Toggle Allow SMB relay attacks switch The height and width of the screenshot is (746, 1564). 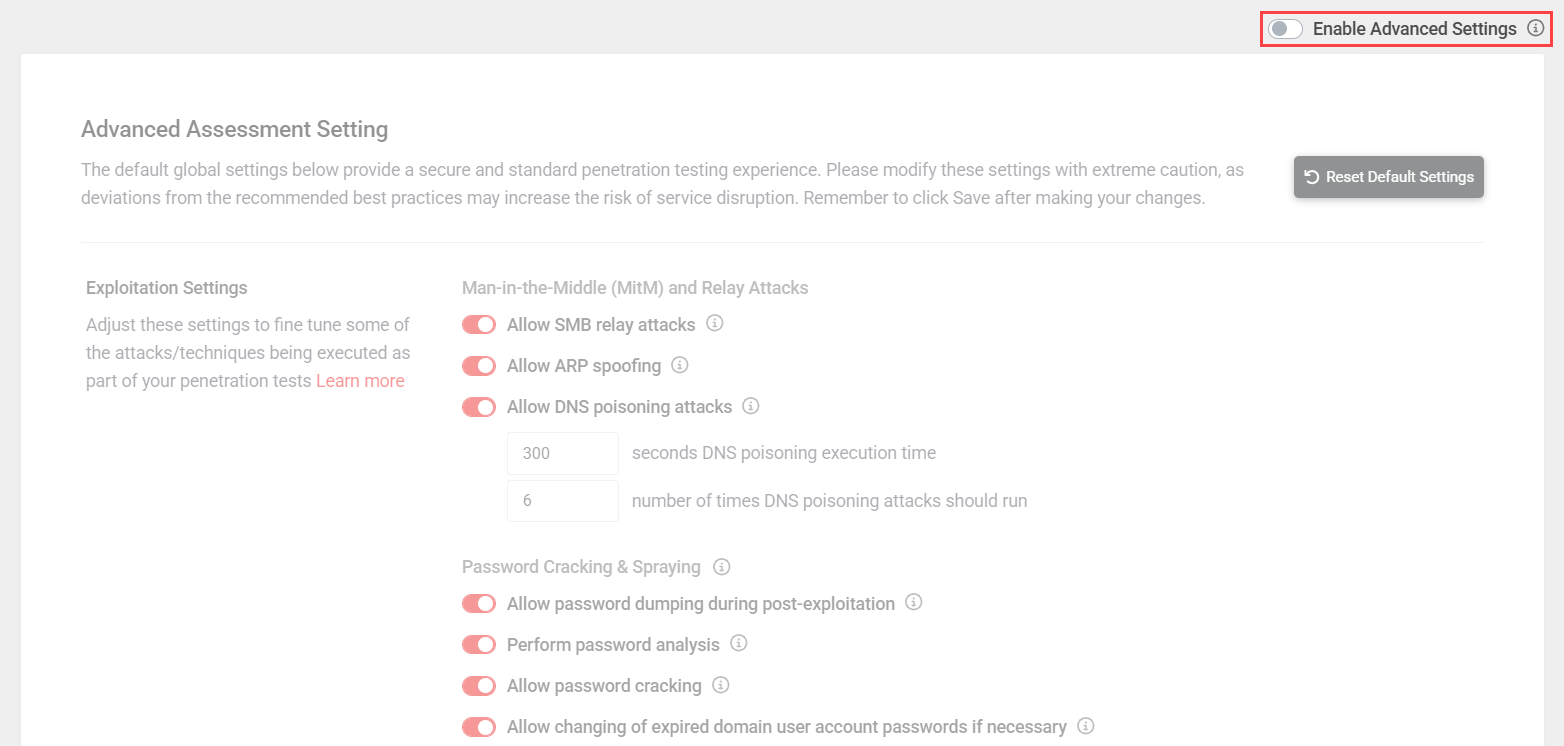(x=479, y=325)
